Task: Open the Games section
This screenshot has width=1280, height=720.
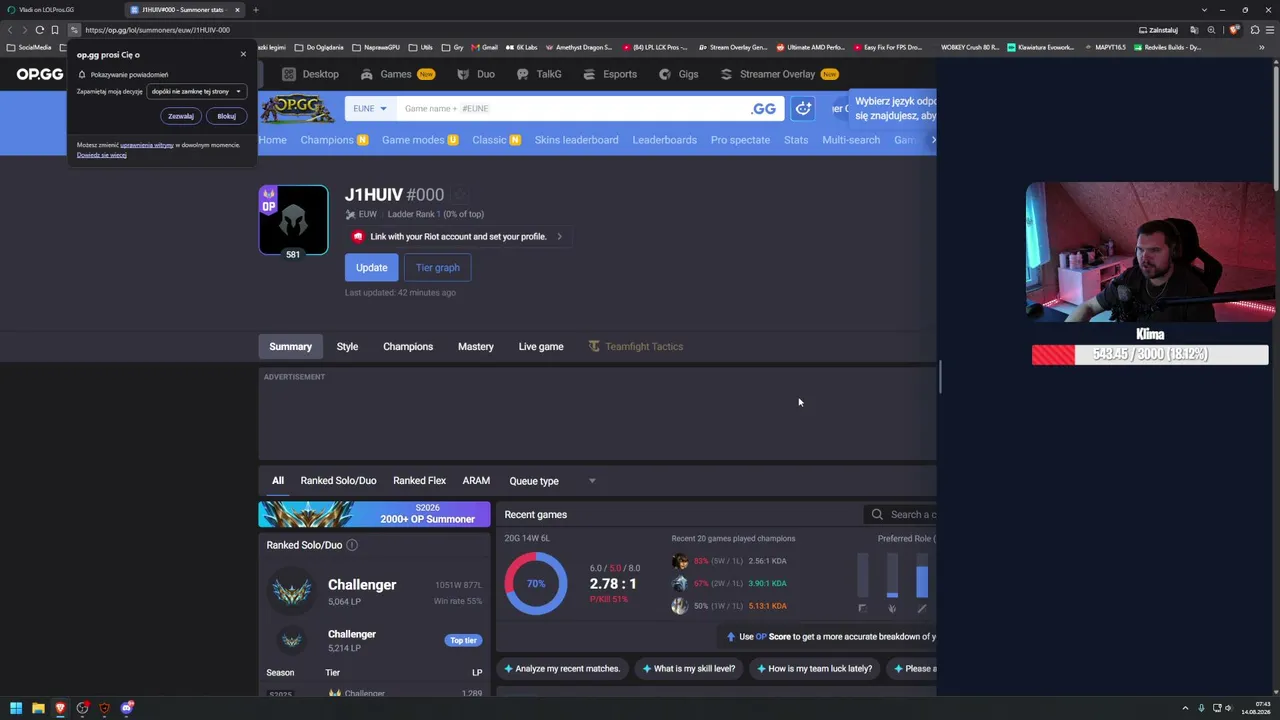Action: [x=397, y=74]
